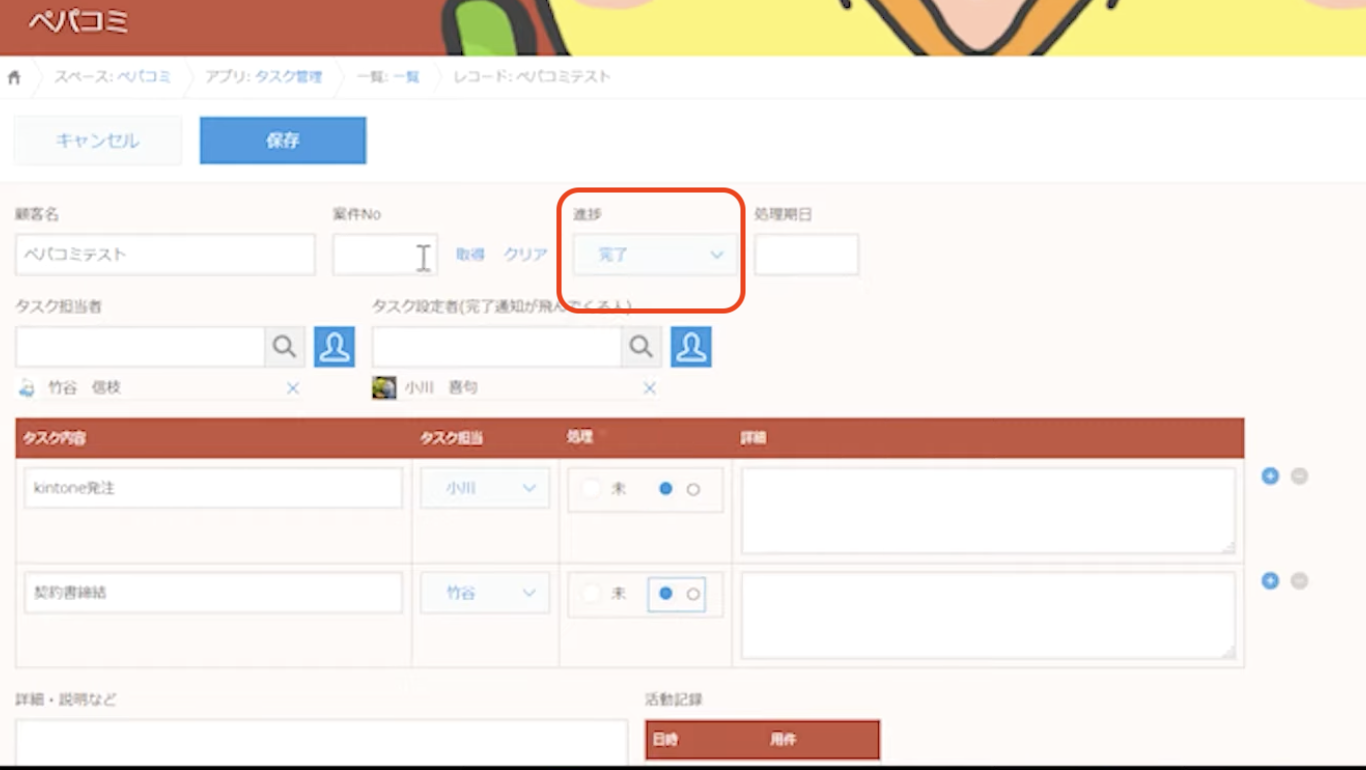Screen dimensions: 1366x770
Task: Expand the 竹谷 task assignee dropdown
Action: coord(485,594)
